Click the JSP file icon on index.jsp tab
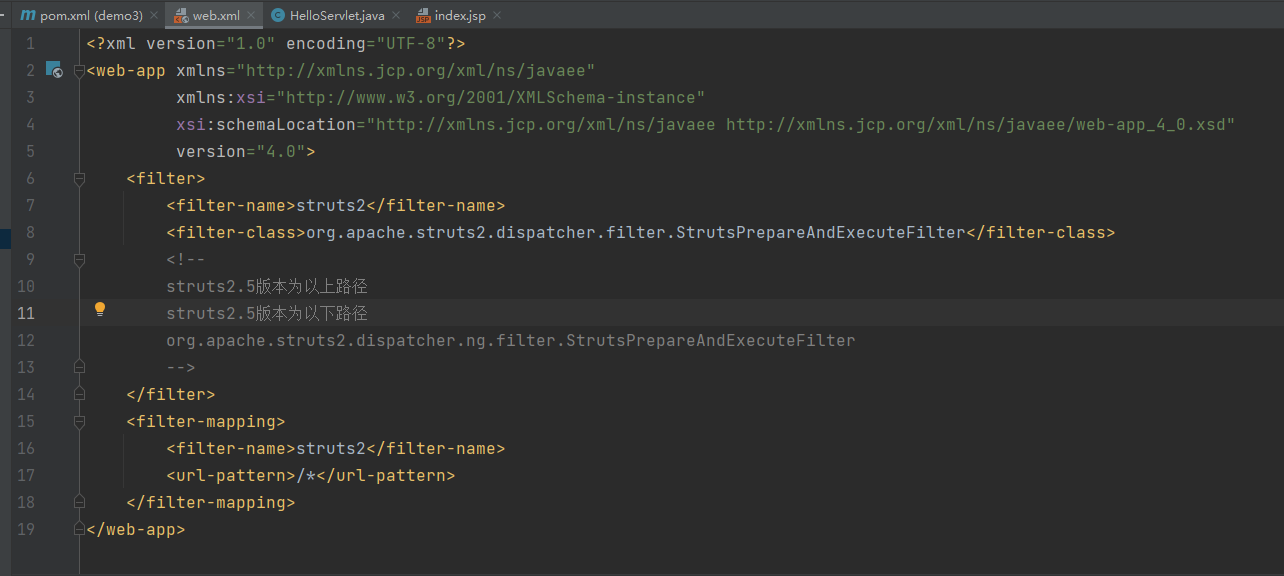This screenshot has width=1284, height=576. 424,16
